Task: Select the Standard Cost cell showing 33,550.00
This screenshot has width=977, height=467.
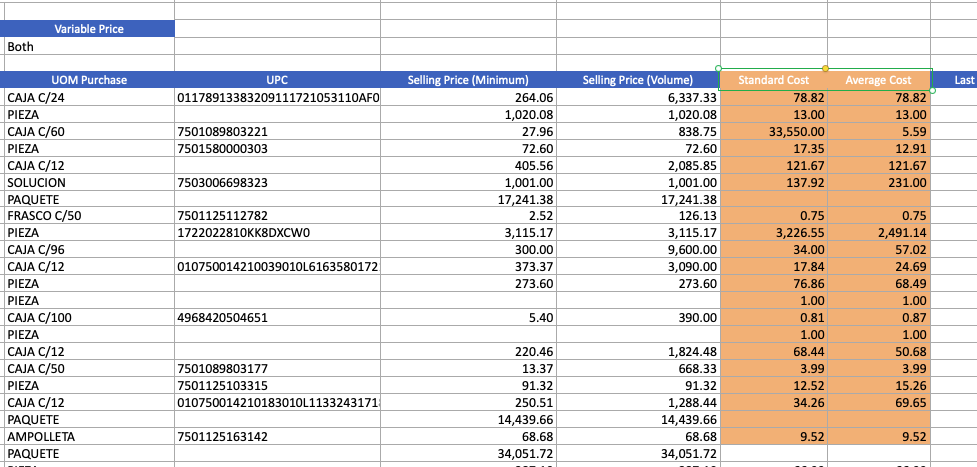Action: click(773, 131)
